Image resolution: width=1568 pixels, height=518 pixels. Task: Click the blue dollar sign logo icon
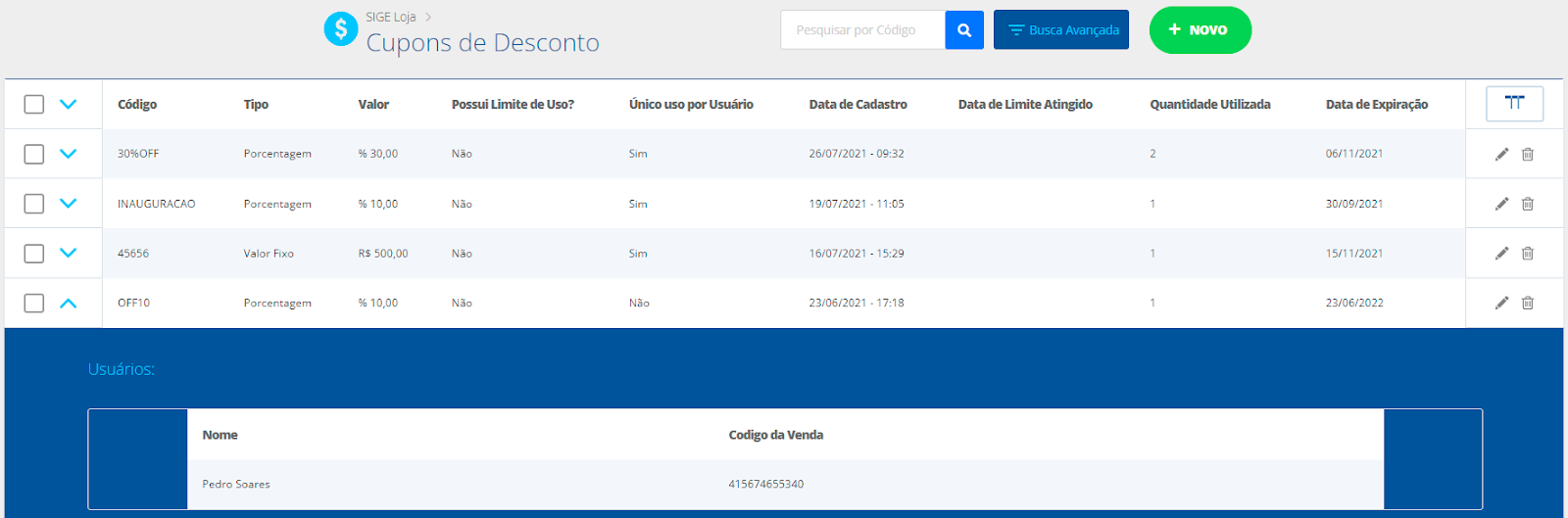(x=341, y=29)
